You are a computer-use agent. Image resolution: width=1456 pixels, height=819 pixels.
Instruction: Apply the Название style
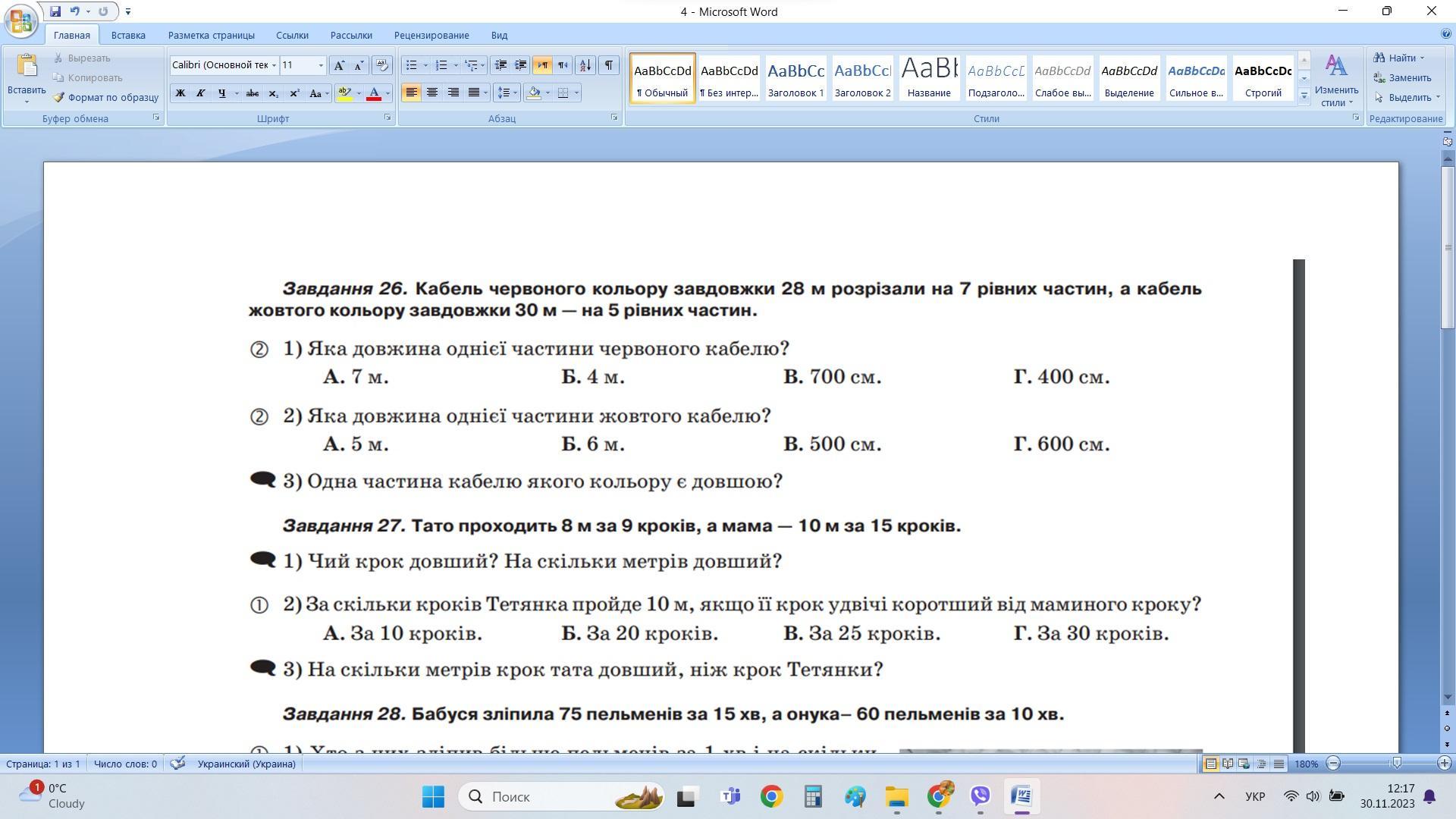[929, 77]
